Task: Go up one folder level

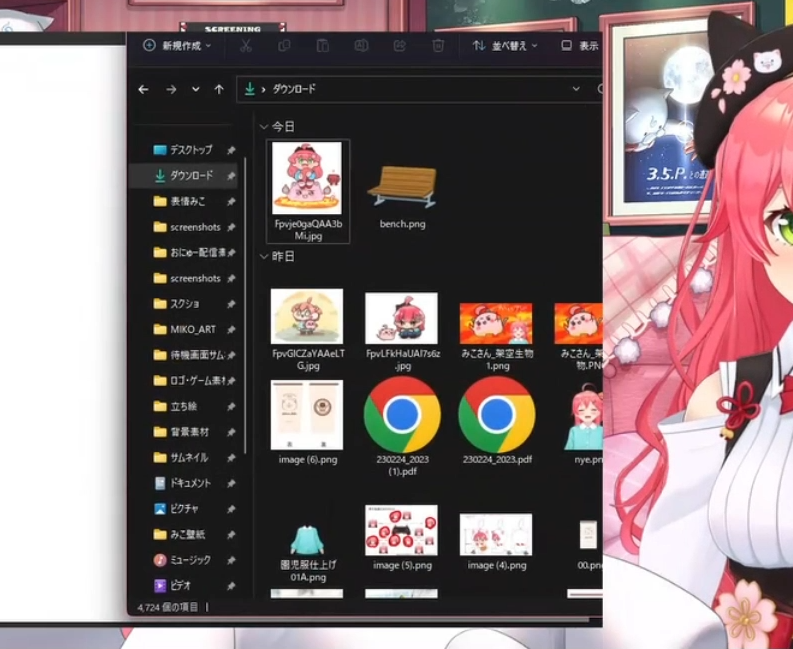Action: (218, 90)
